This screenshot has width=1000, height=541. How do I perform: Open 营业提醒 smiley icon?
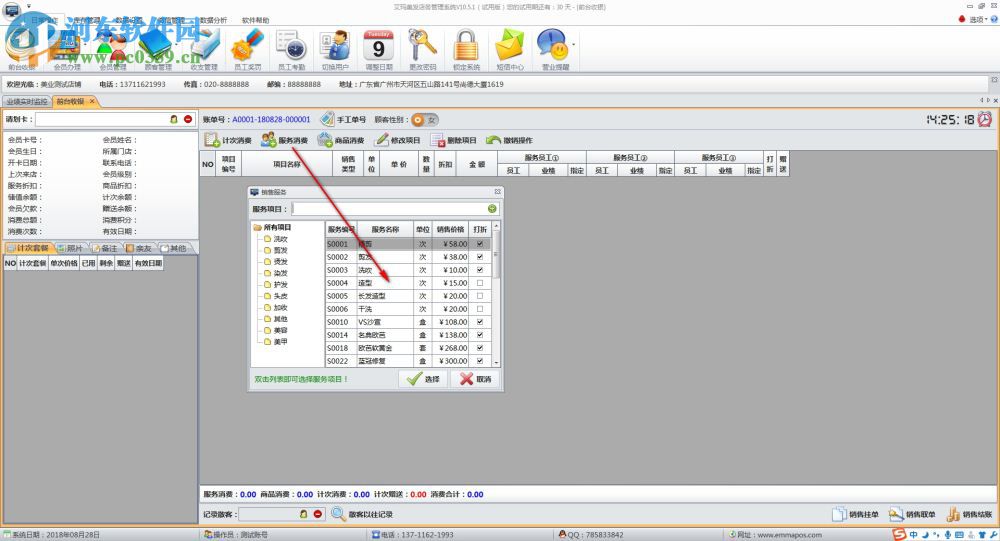tap(553, 50)
